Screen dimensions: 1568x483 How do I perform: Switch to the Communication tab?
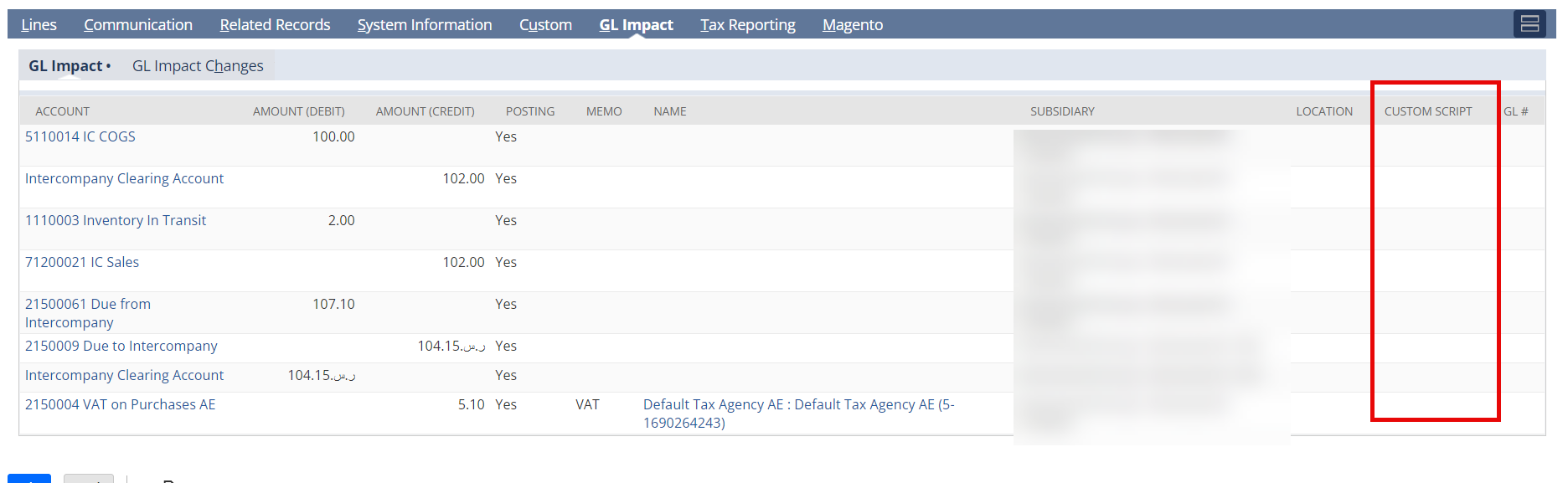coord(138,25)
